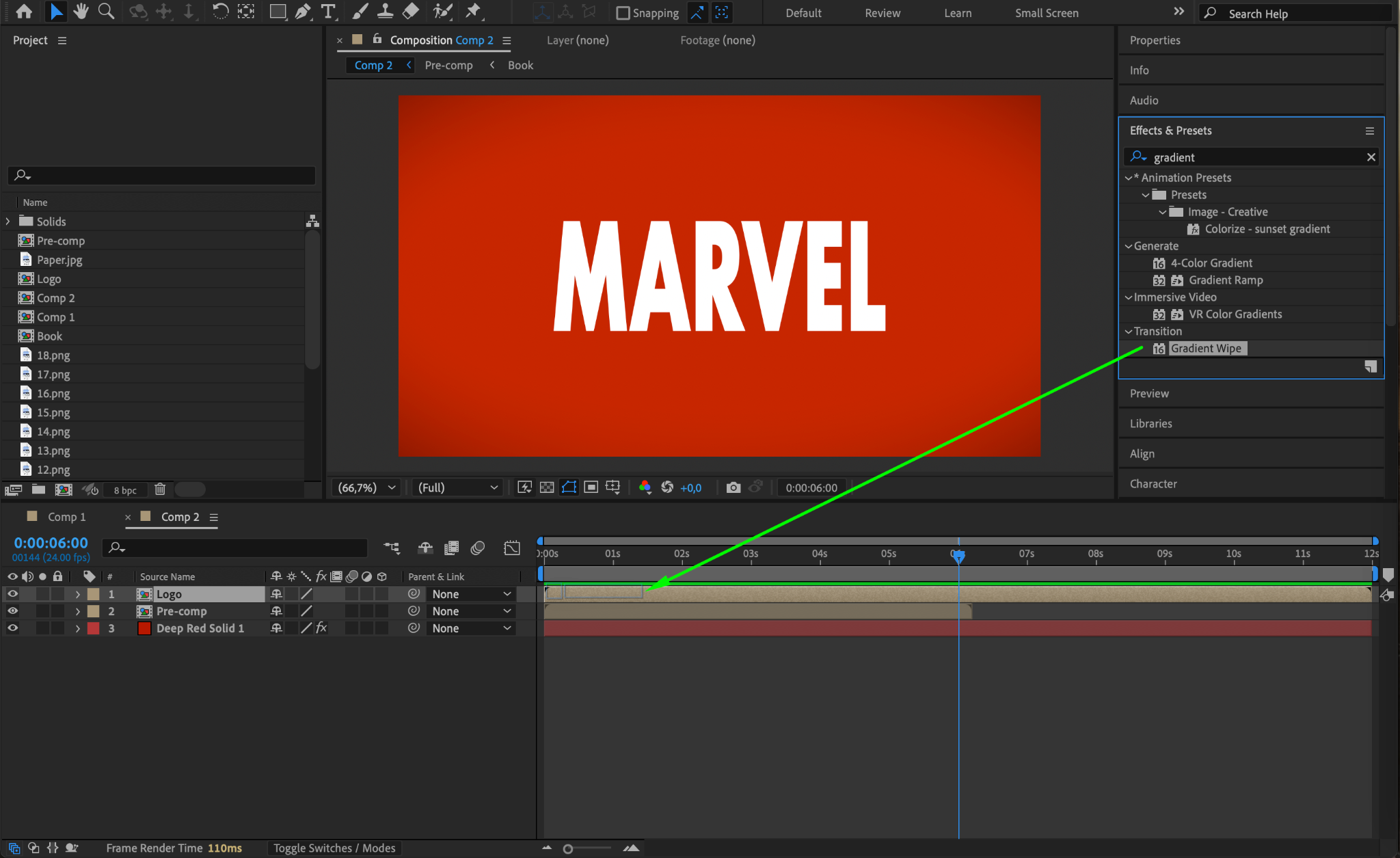Click Toggle Switches / Modes button
This screenshot has height=858, width=1400.
click(x=334, y=848)
